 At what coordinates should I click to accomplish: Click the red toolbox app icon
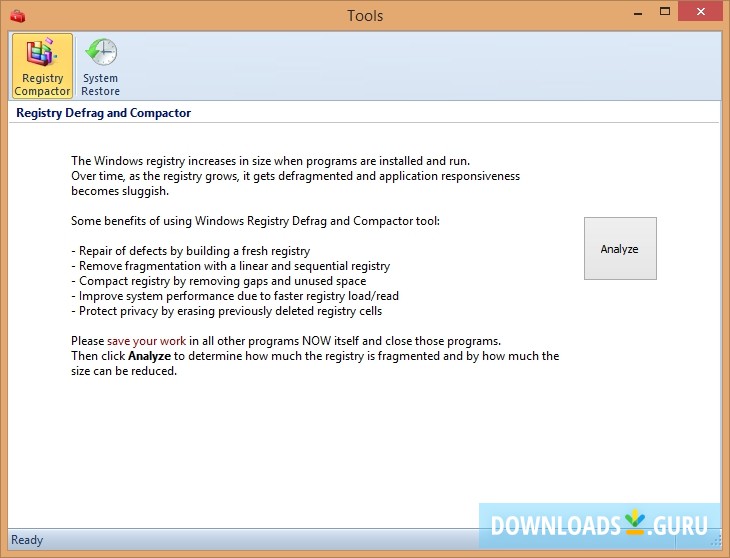click(x=18, y=16)
